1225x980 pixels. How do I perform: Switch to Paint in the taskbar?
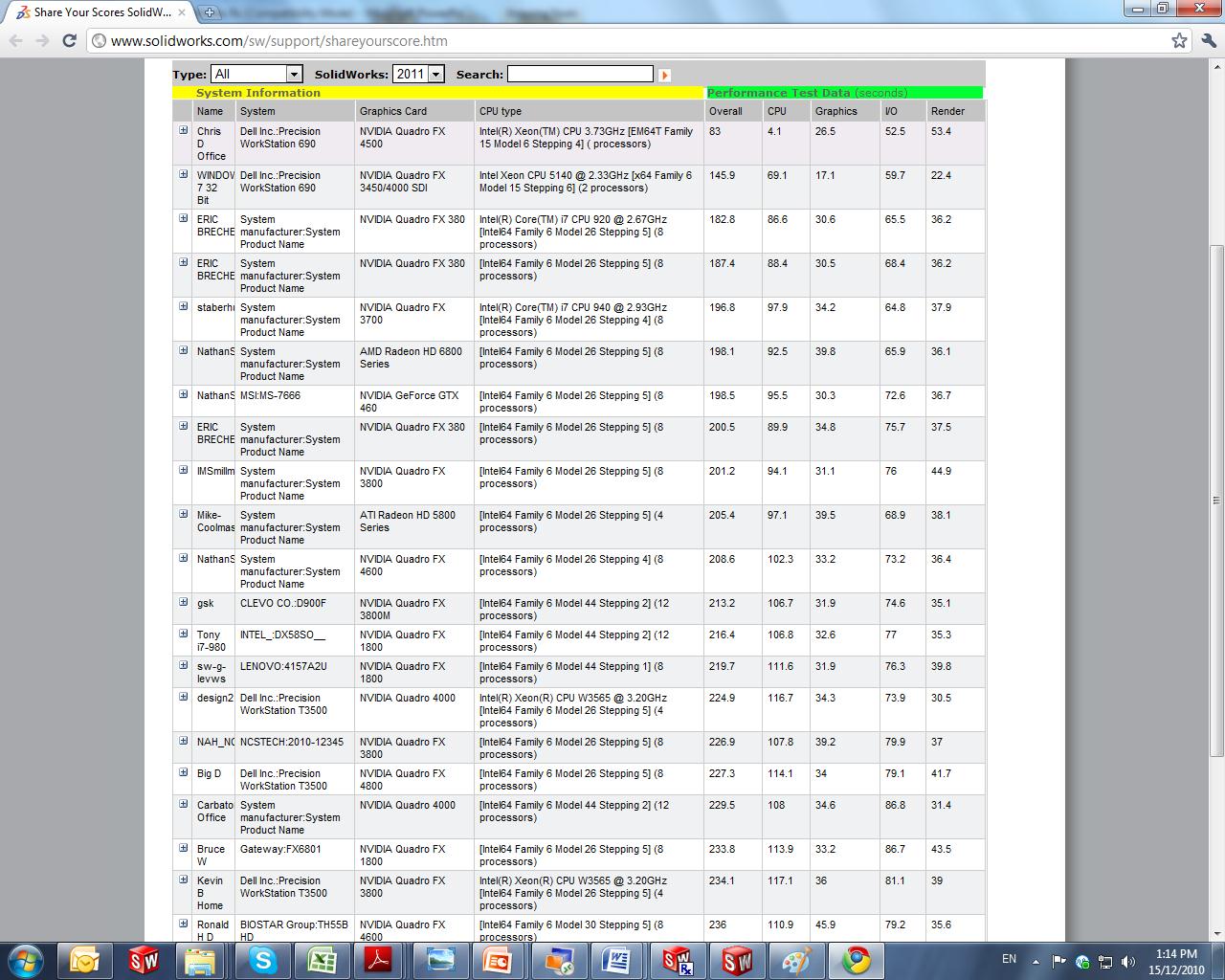tap(796, 960)
